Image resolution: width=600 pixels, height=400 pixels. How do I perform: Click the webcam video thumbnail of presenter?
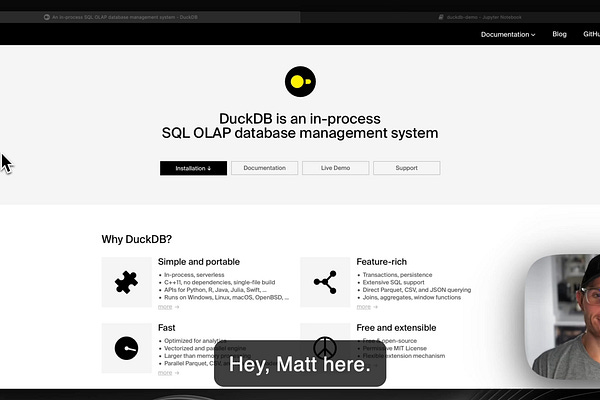(x=562, y=317)
